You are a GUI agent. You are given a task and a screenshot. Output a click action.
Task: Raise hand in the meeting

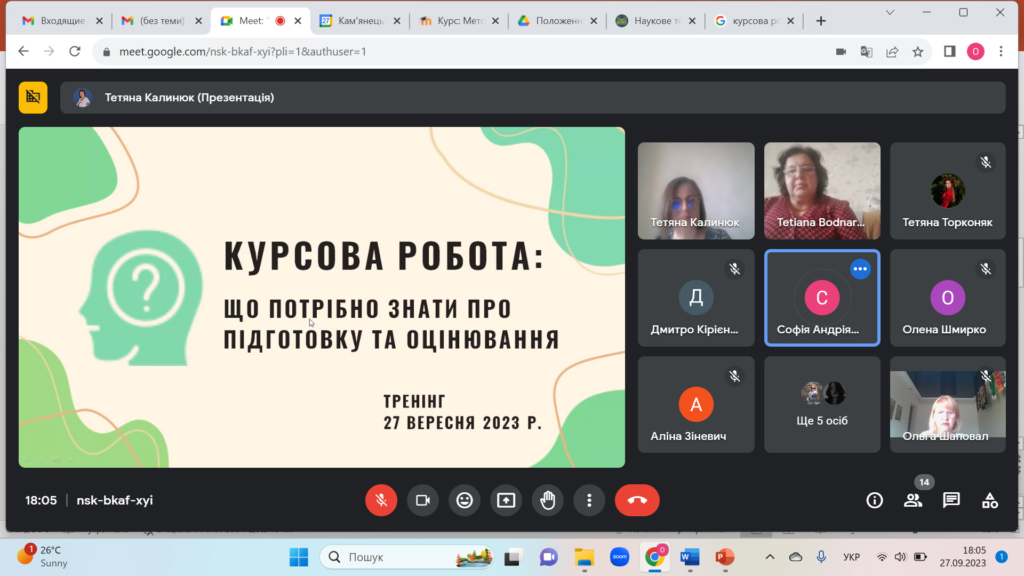[x=548, y=500]
